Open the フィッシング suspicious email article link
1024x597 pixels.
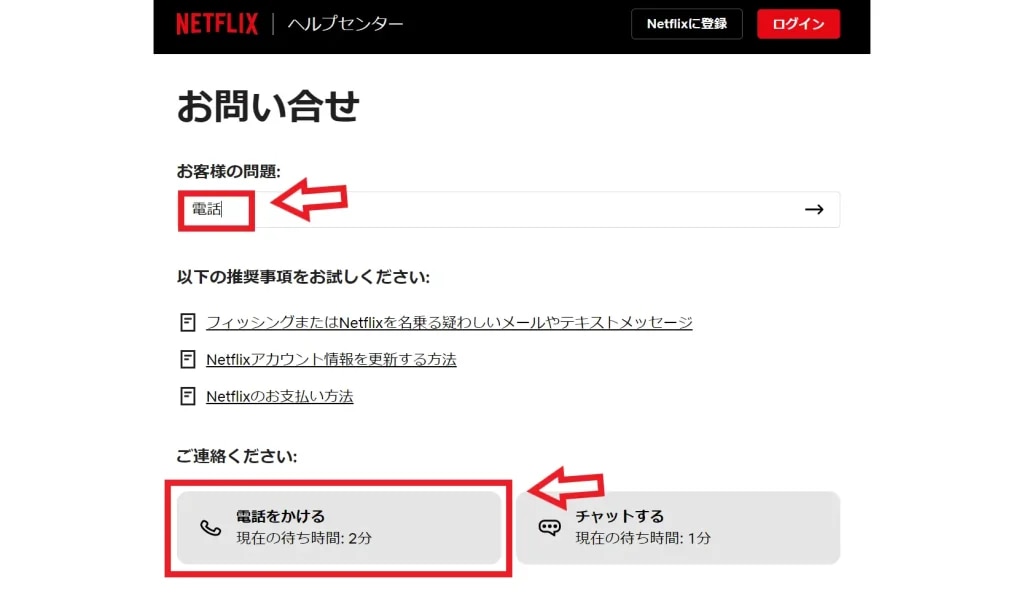coord(449,322)
